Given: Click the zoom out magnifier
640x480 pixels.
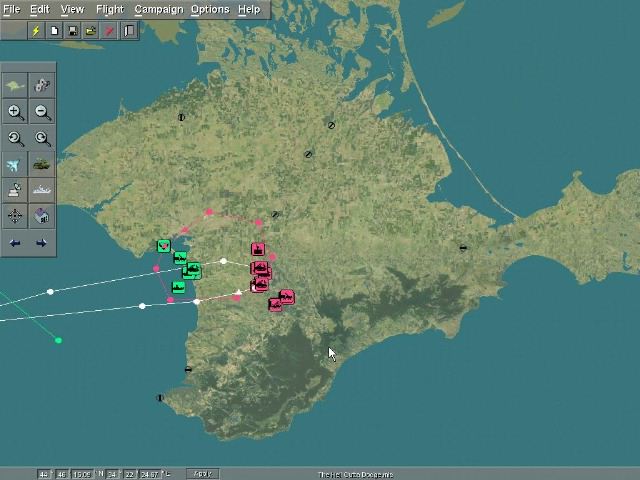Looking at the screenshot, I should [x=43, y=113].
